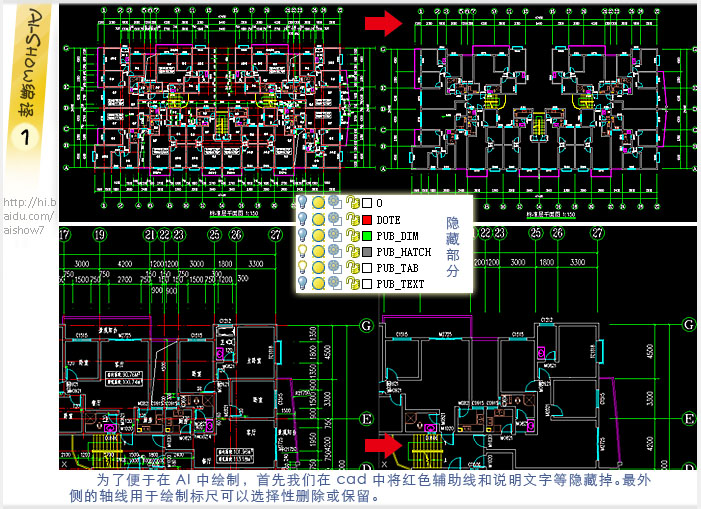Click the viewport freeze icon for PUB_TAB
Image resolution: width=701 pixels, height=509 pixels.
click(x=335, y=267)
